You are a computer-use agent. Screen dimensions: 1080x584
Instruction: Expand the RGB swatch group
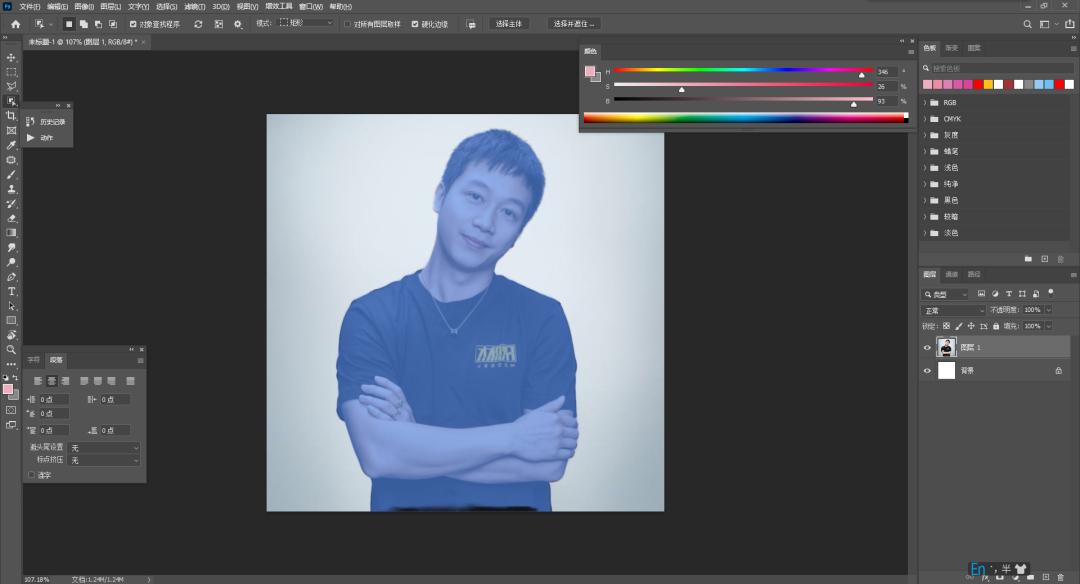(x=926, y=101)
